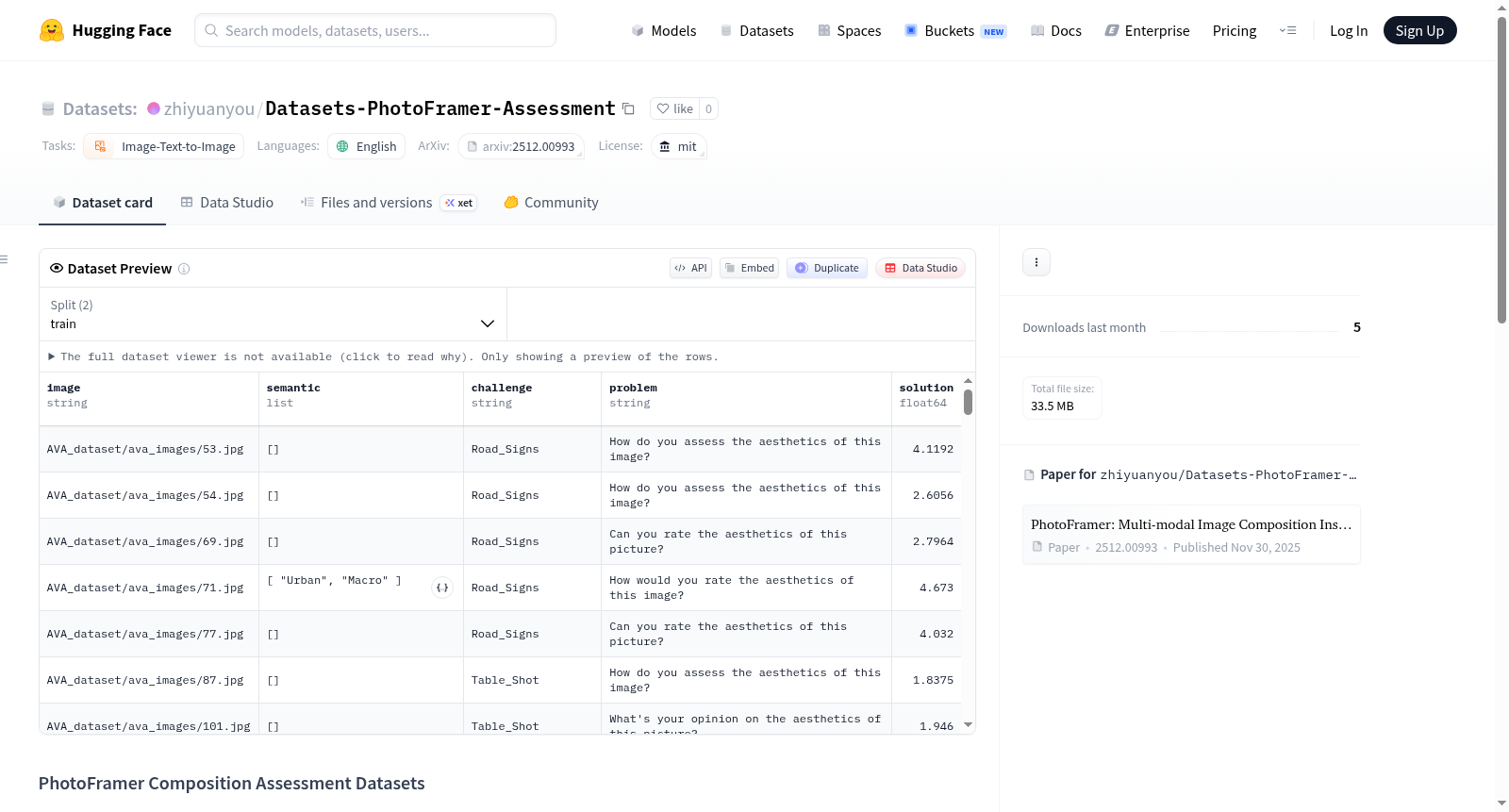The width and height of the screenshot is (1509, 812).
Task: View the Pricing page
Action: click(1235, 31)
